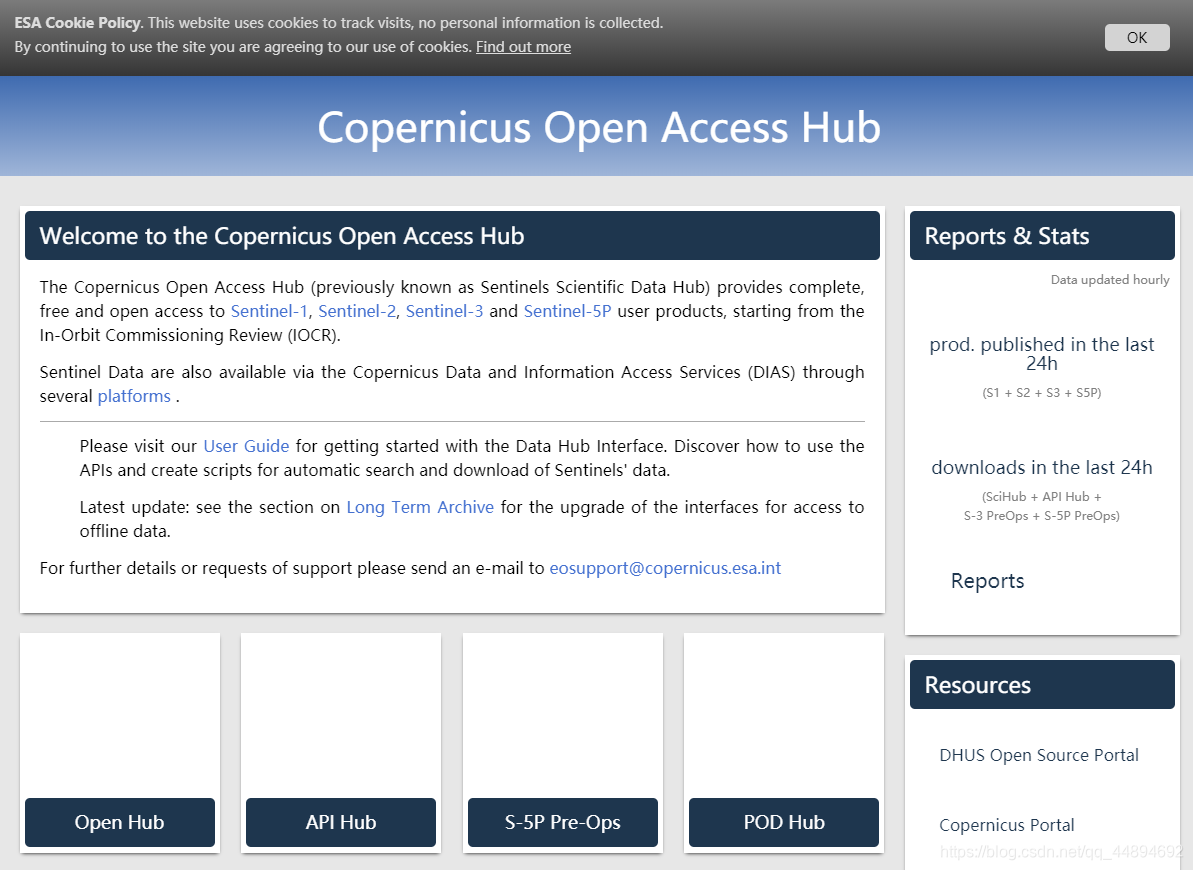Open the Sentinel-3 link
The width and height of the screenshot is (1193, 870).
(444, 311)
